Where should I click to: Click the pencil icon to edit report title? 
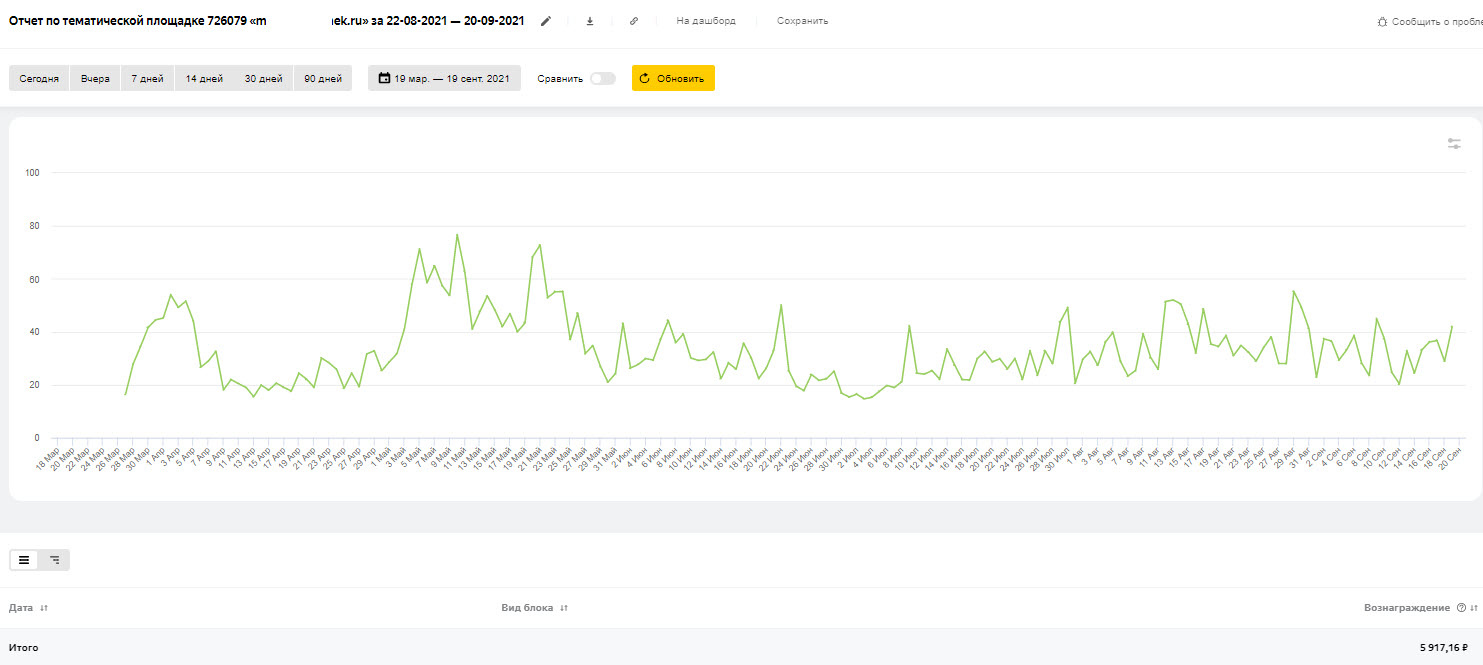[545, 21]
